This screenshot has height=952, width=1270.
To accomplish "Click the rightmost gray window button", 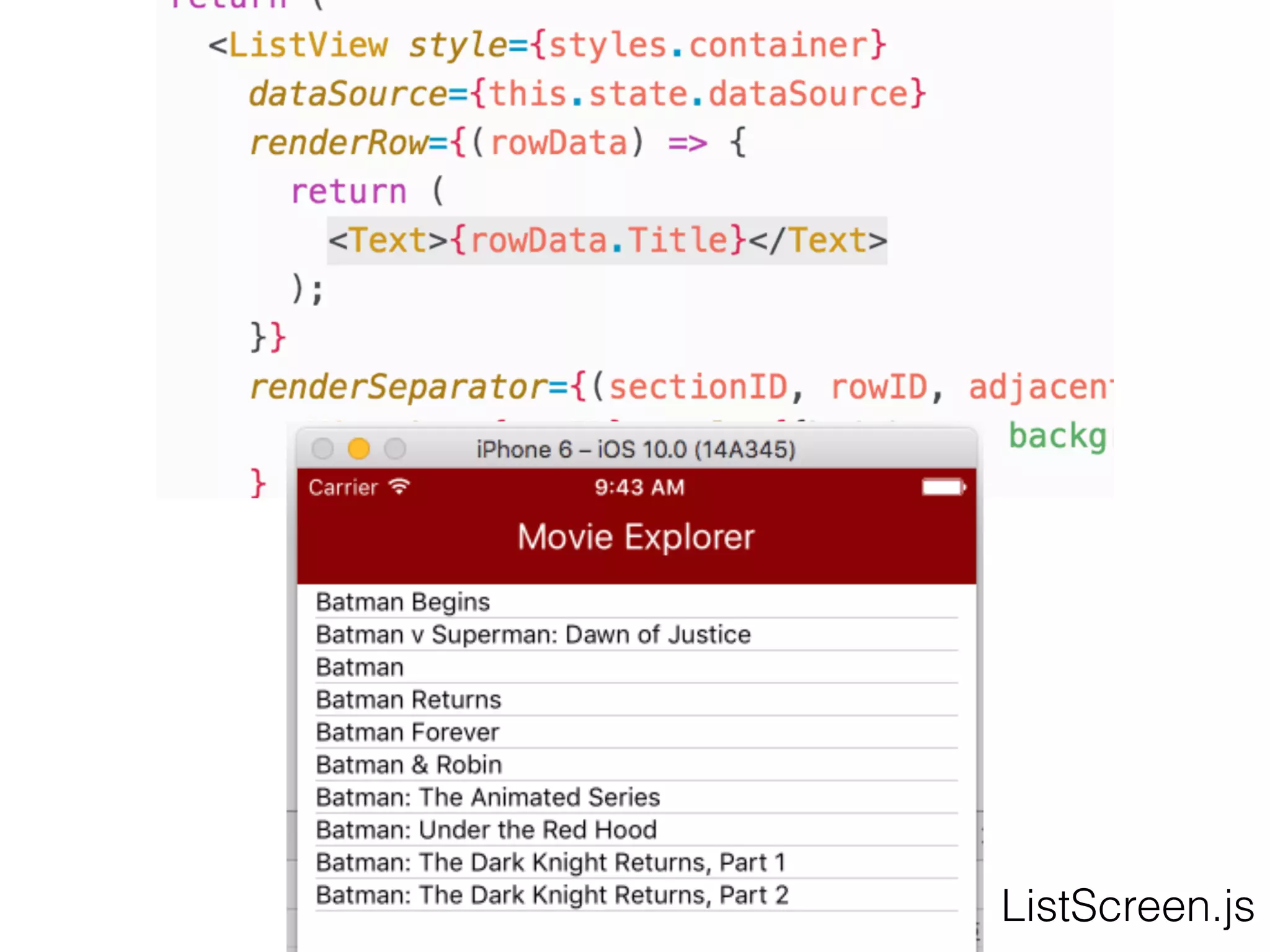I will (395, 448).
